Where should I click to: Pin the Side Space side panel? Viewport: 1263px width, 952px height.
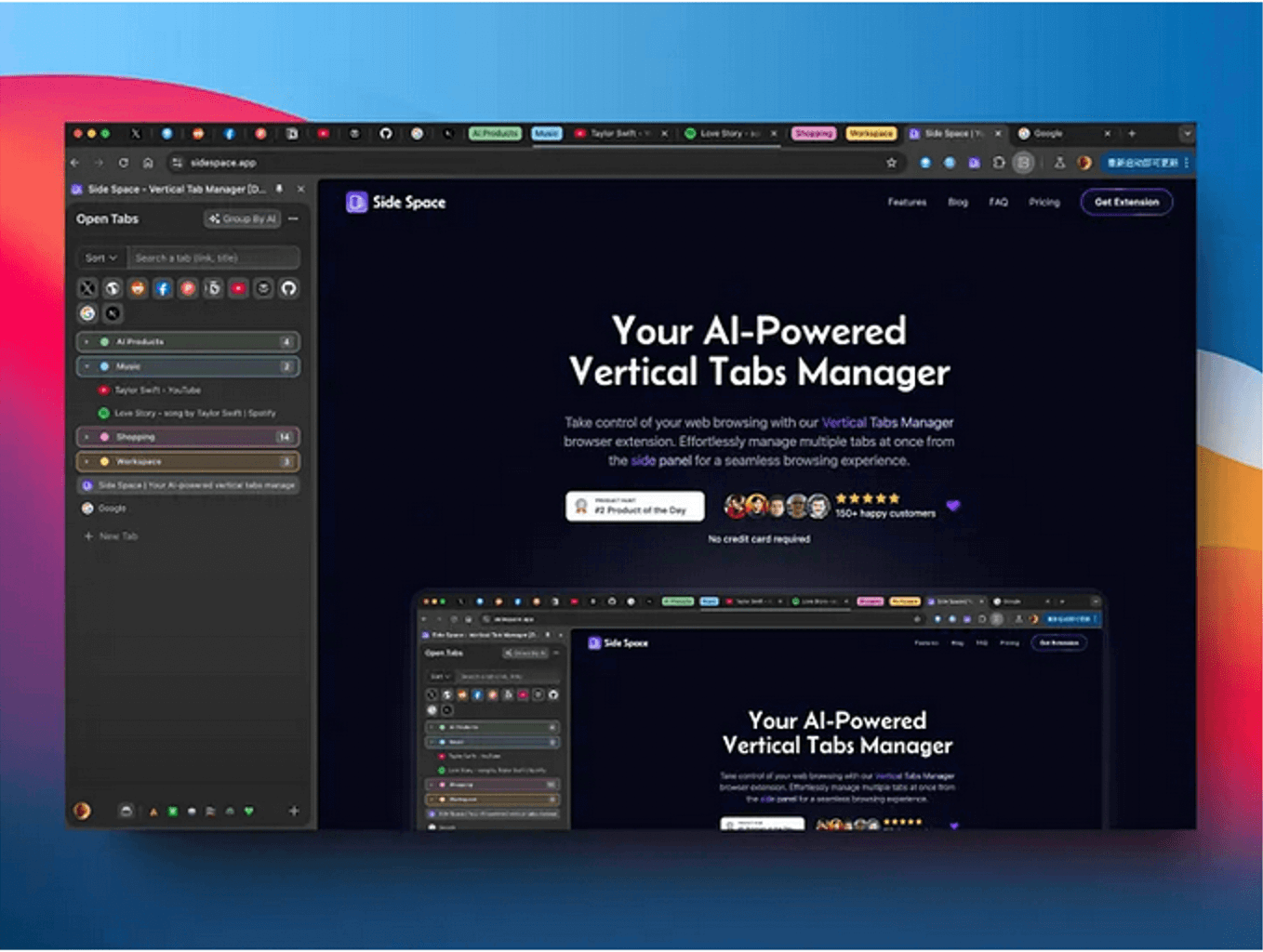[279, 189]
